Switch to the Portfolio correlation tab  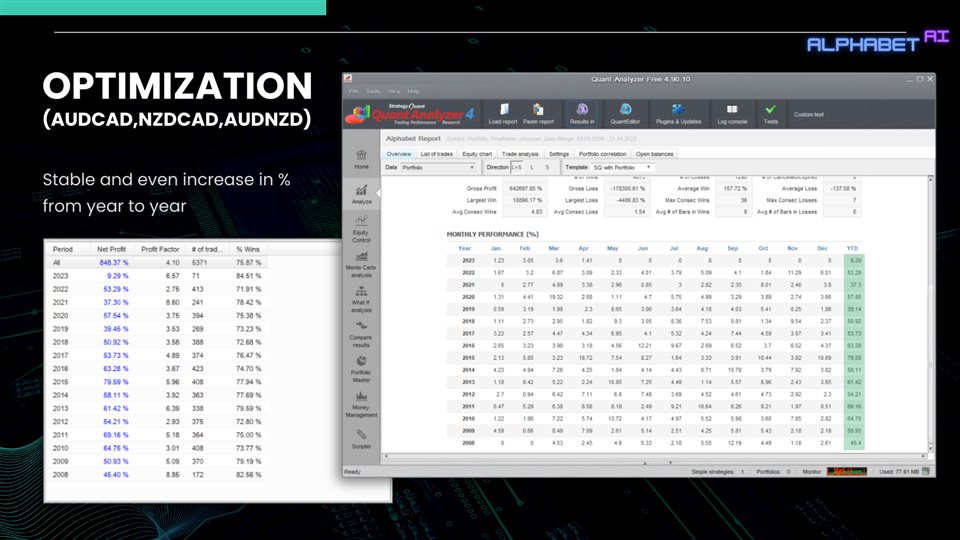click(602, 154)
